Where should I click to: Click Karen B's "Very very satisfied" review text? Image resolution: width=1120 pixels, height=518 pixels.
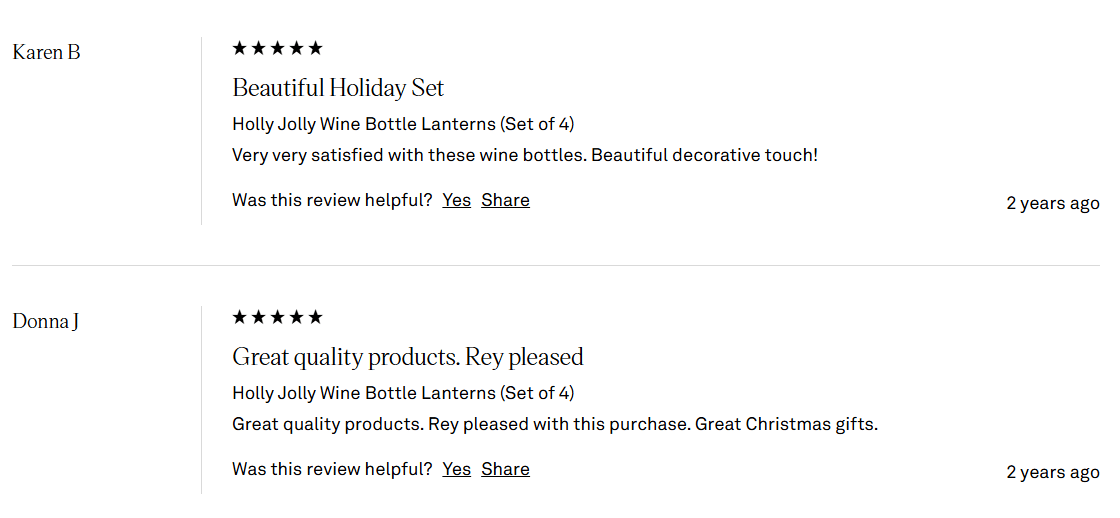tap(524, 155)
